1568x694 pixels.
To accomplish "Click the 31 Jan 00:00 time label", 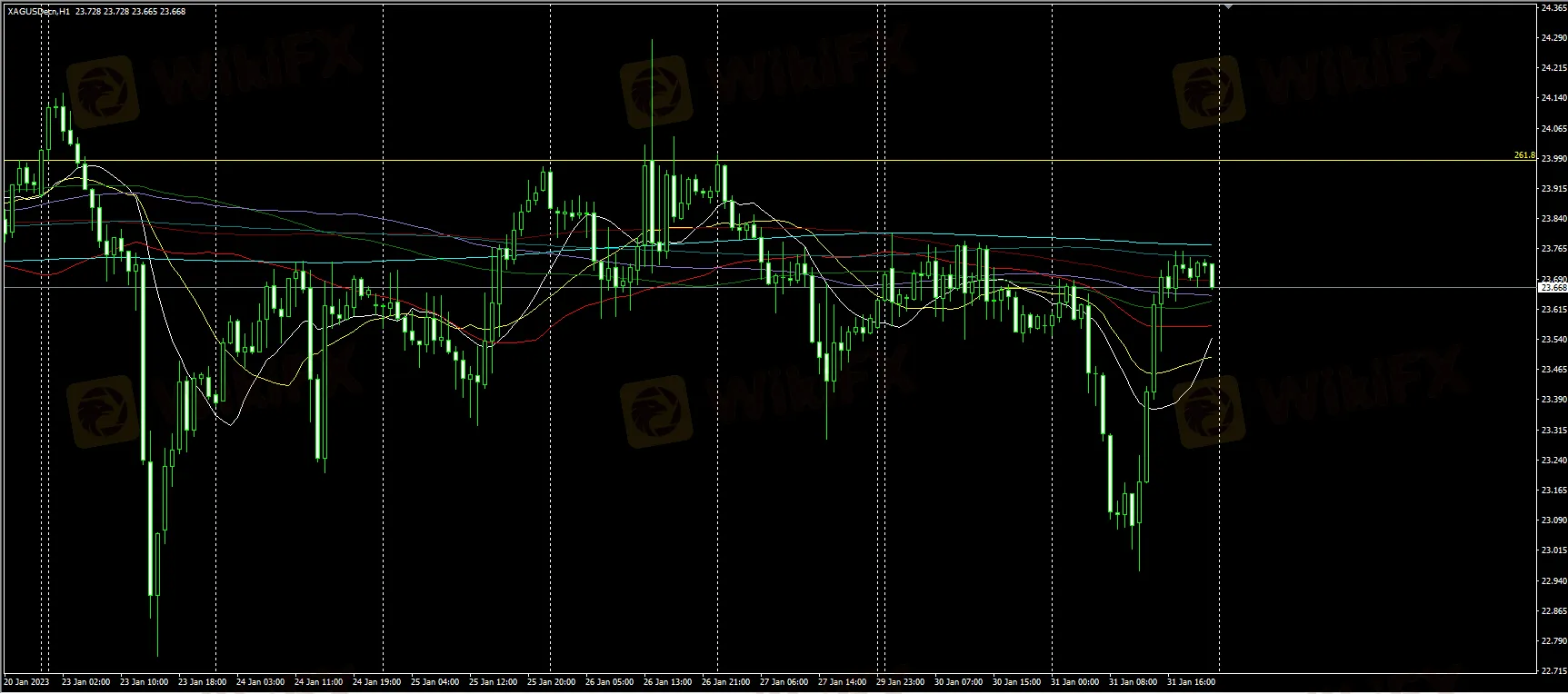I will (x=1074, y=681).
